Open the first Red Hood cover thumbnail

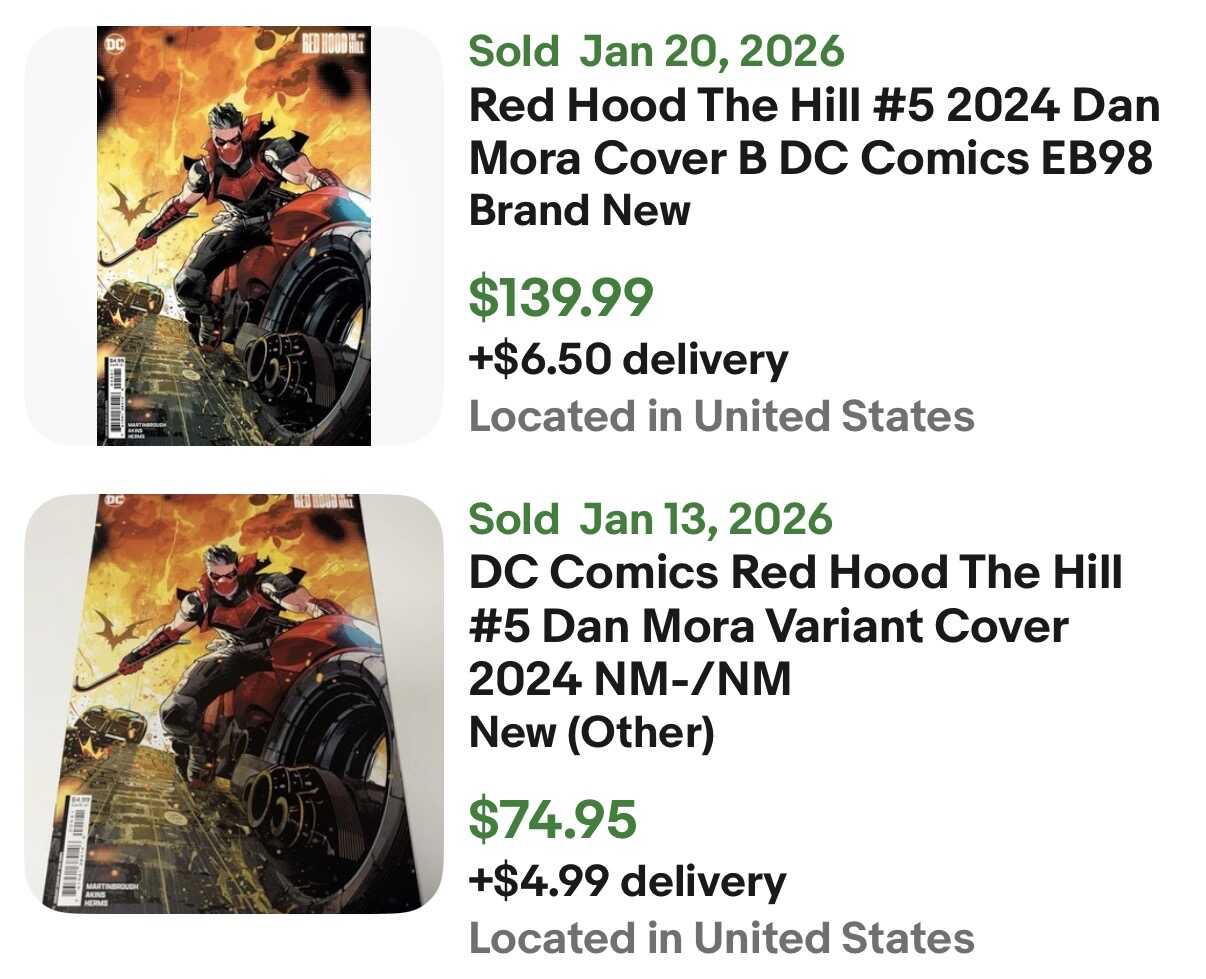coord(233,235)
